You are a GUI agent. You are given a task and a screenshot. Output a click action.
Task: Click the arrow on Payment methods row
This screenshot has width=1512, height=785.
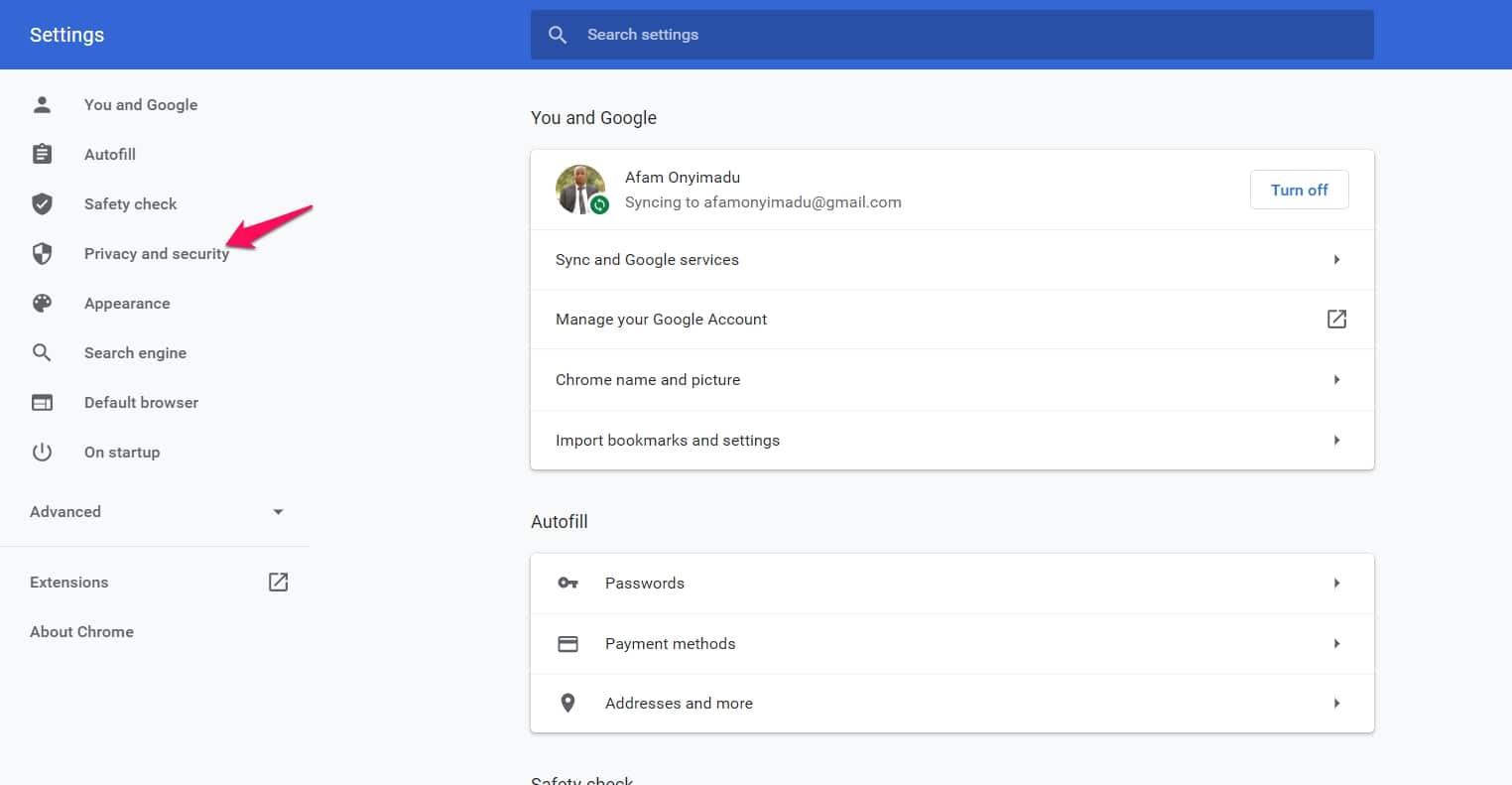[x=1336, y=643]
